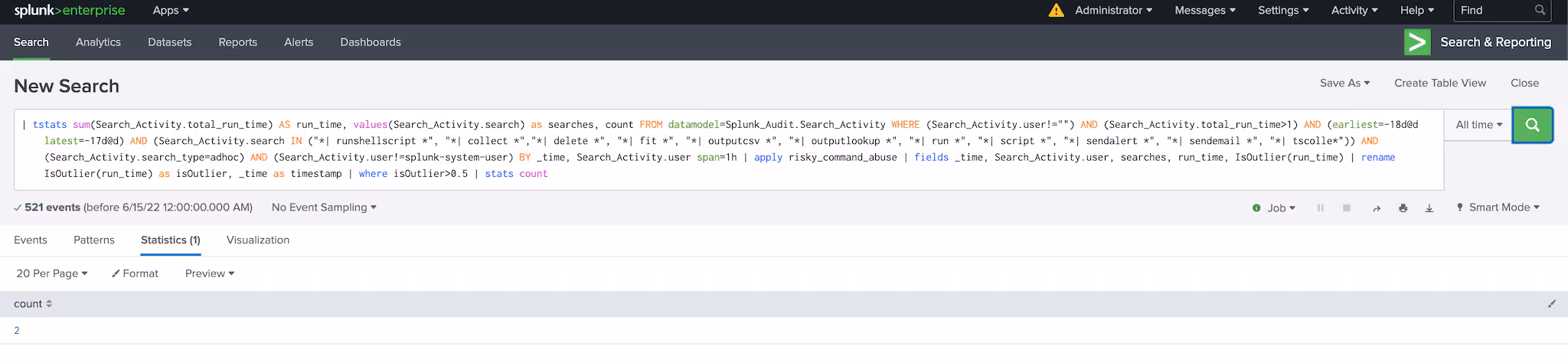Click the pause job icon
Viewport: 1568px width, 363px height.
pyautogui.click(x=1320, y=208)
